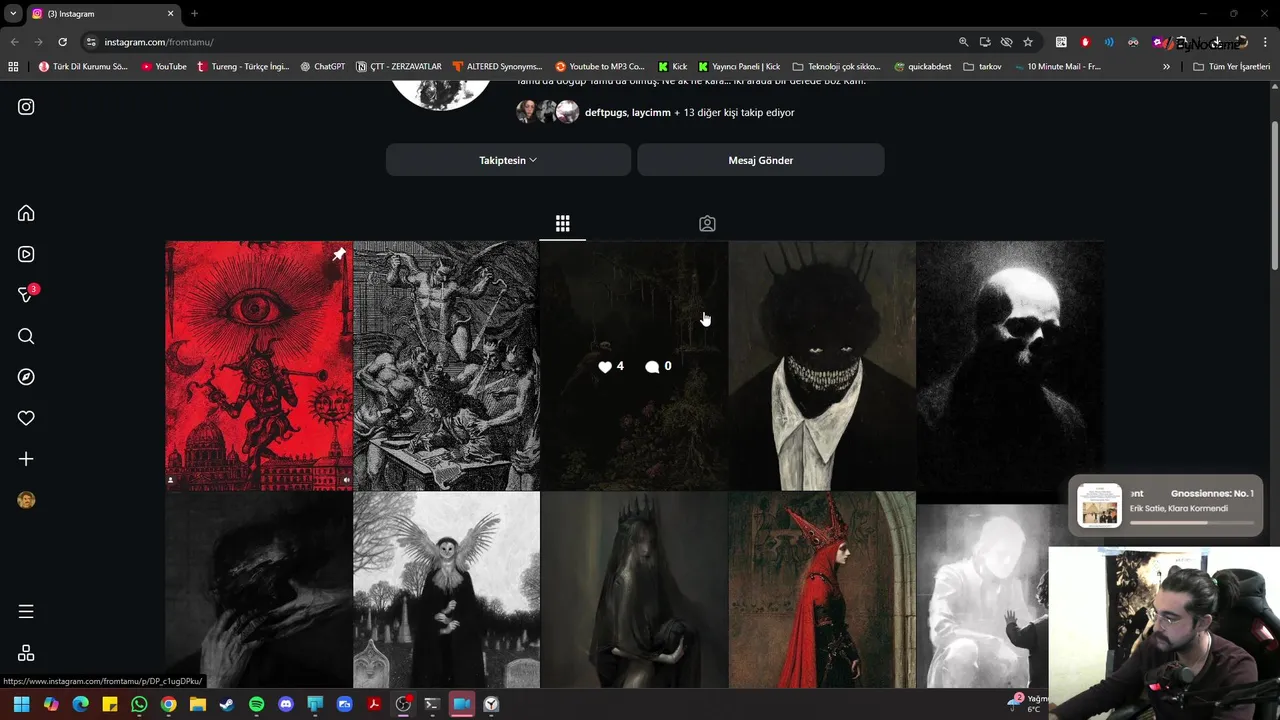Open Spotify from taskbar
This screenshot has height=720, width=1280.
(256, 704)
